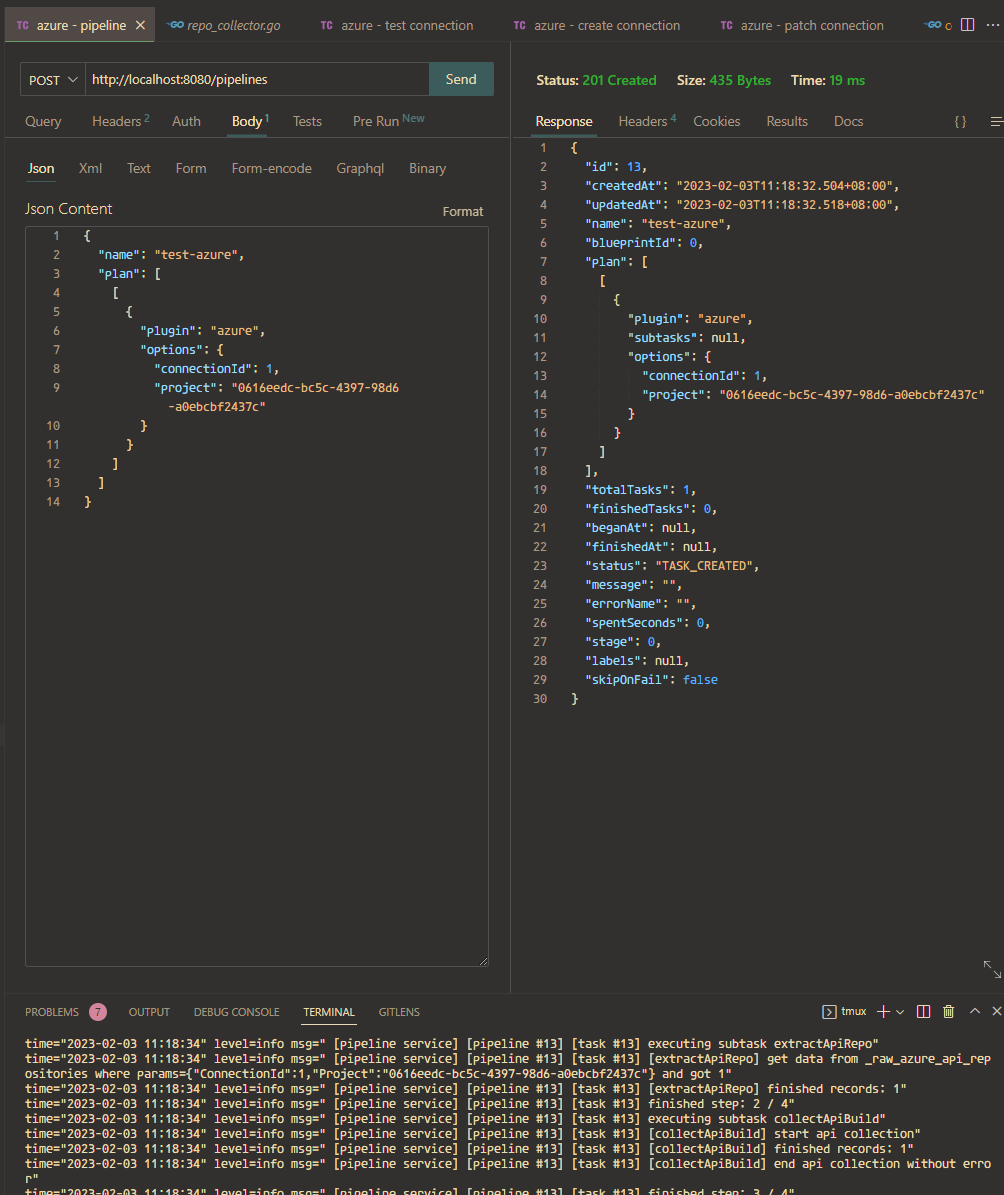Select the Graphql body type

(x=360, y=168)
